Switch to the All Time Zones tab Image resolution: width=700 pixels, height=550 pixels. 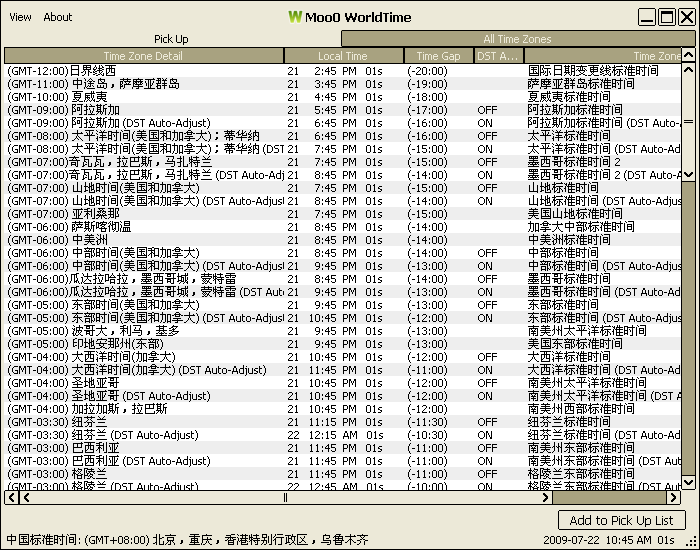pyautogui.click(x=517, y=39)
